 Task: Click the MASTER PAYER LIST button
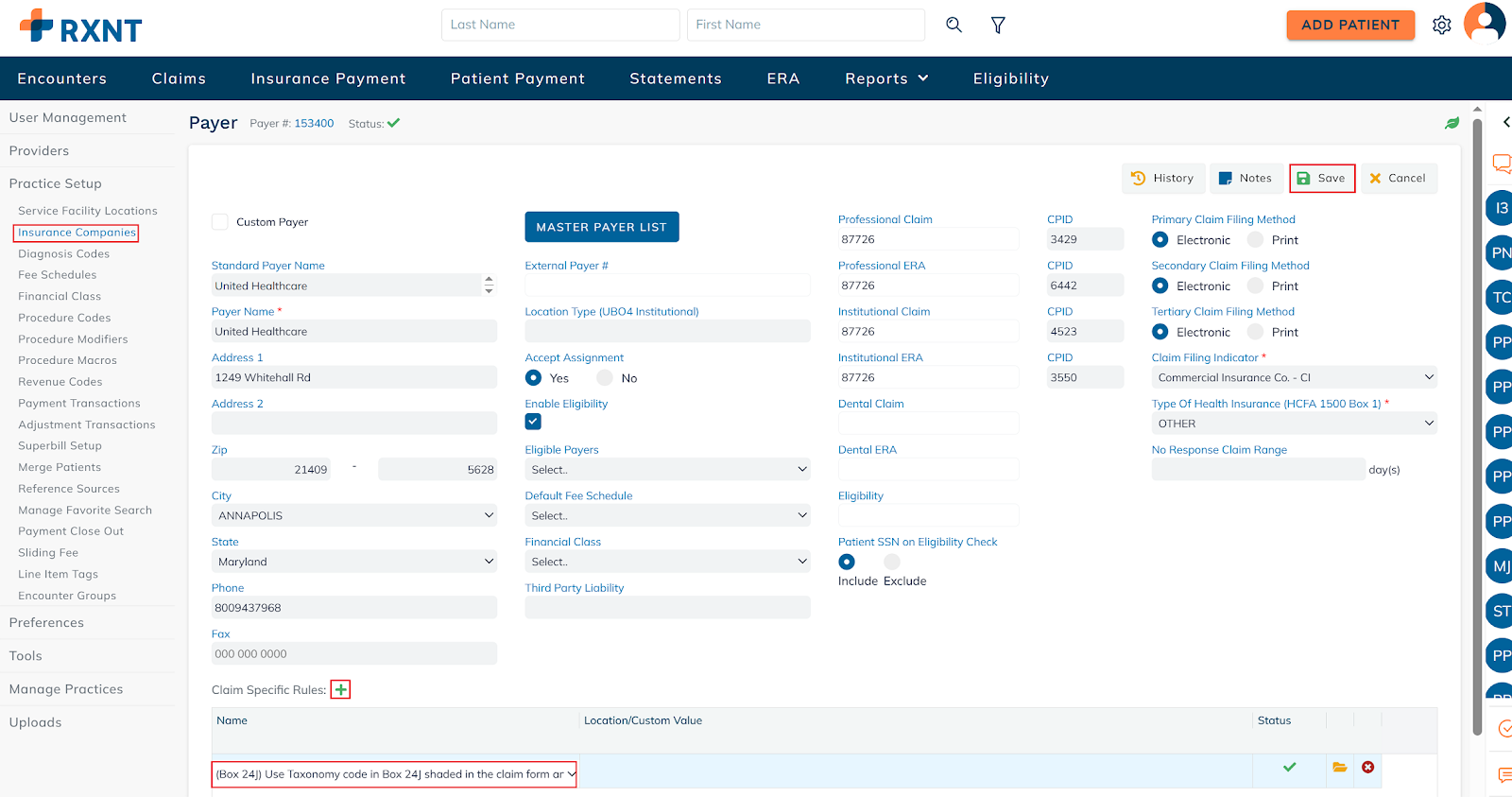[601, 227]
